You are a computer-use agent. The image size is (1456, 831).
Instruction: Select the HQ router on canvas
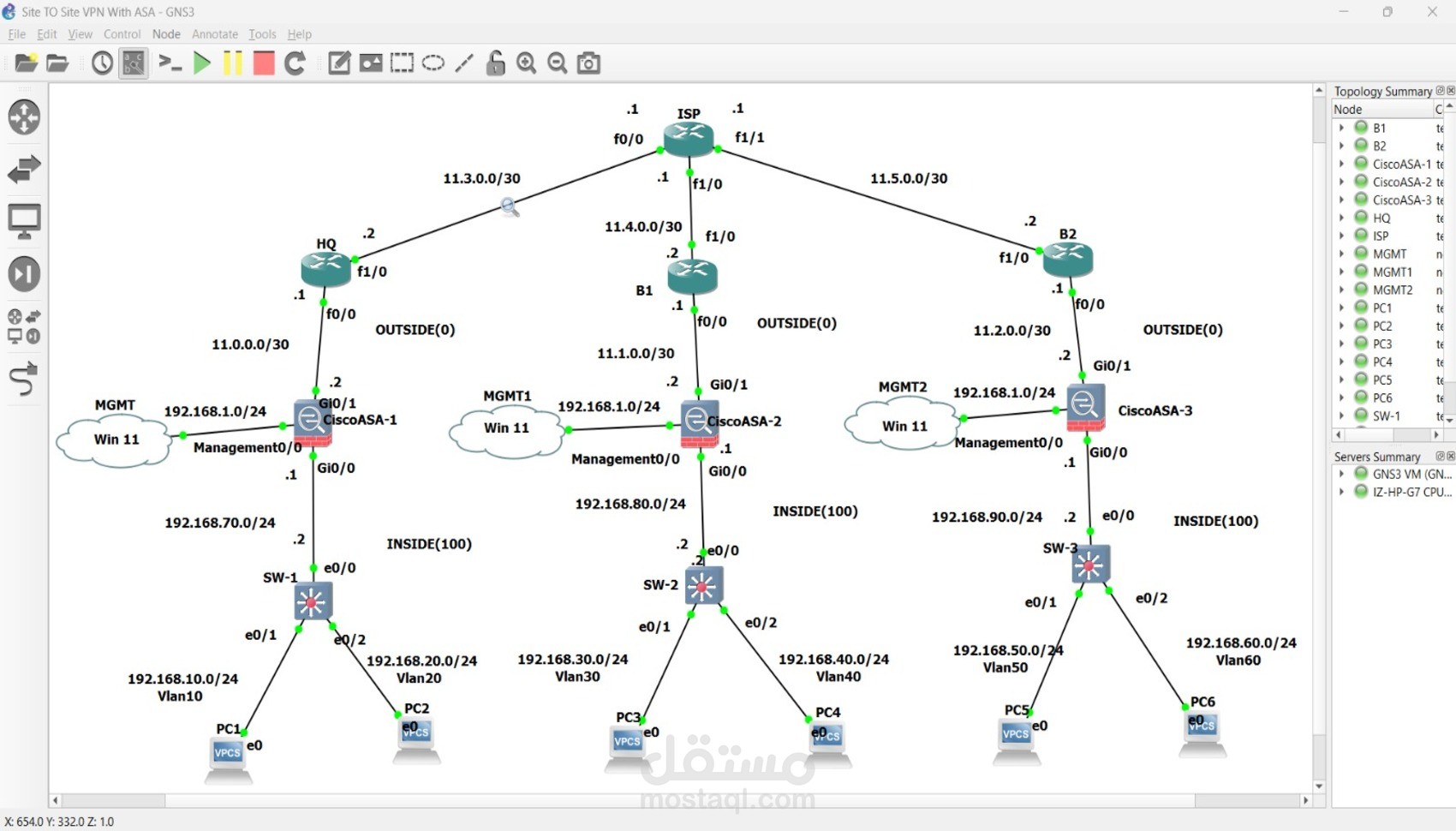(325, 269)
